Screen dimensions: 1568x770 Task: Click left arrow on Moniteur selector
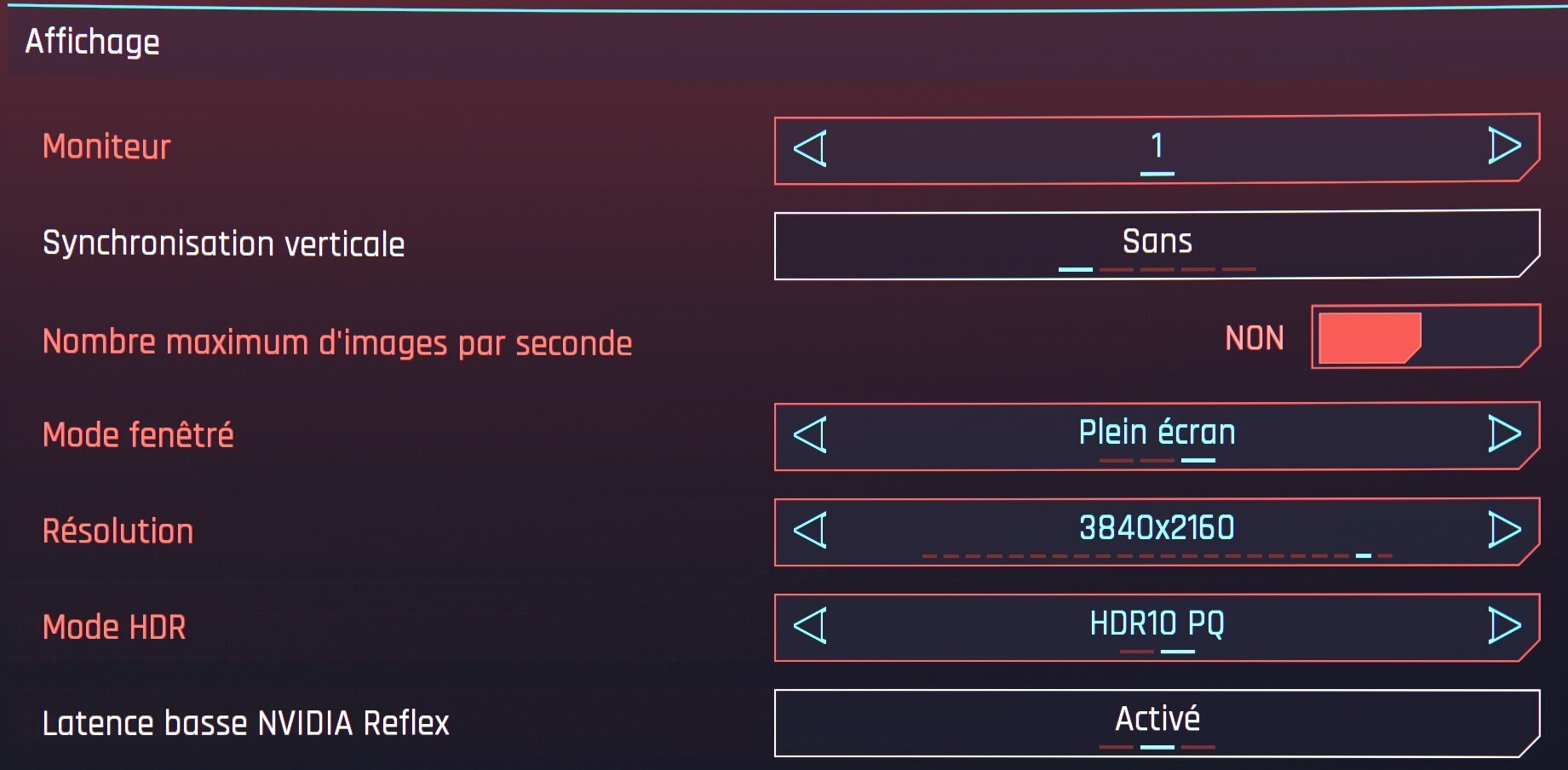(810, 148)
